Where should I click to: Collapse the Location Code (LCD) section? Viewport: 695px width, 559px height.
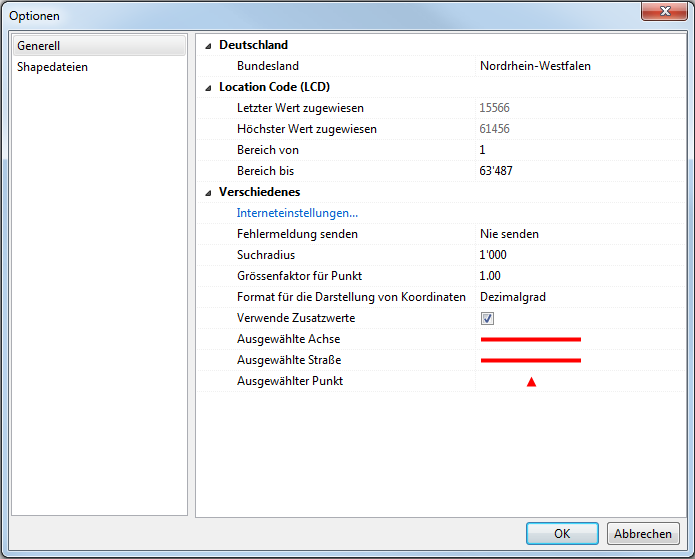coord(208,87)
